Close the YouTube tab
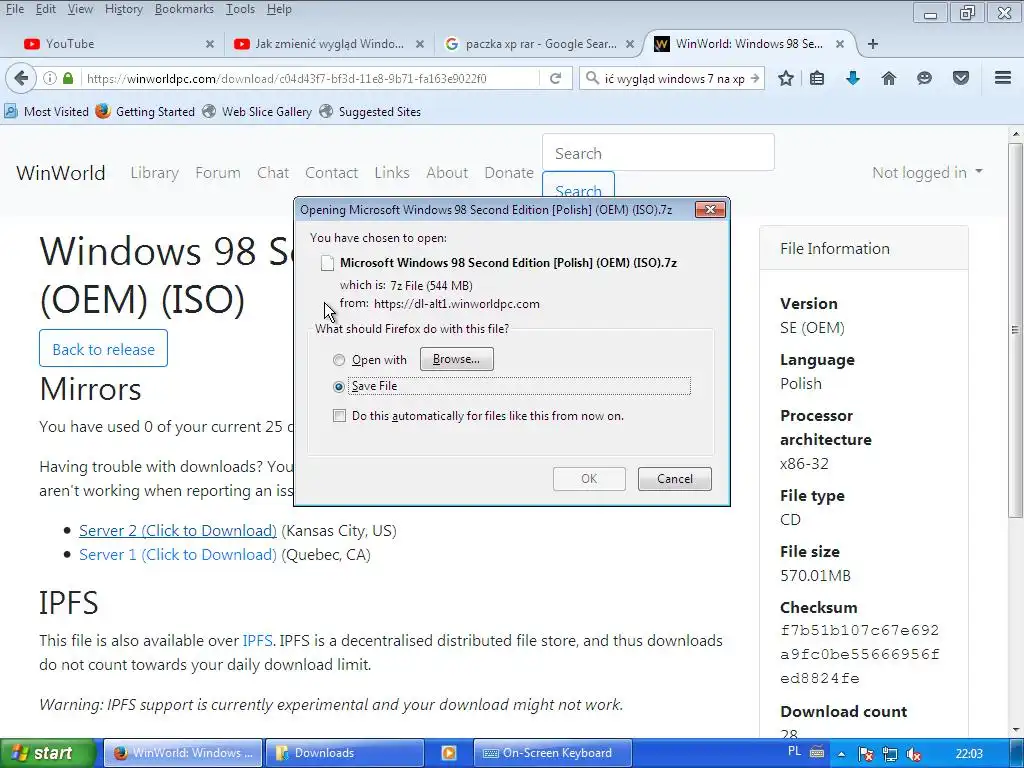1024x768 pixels. pos(210,44)
